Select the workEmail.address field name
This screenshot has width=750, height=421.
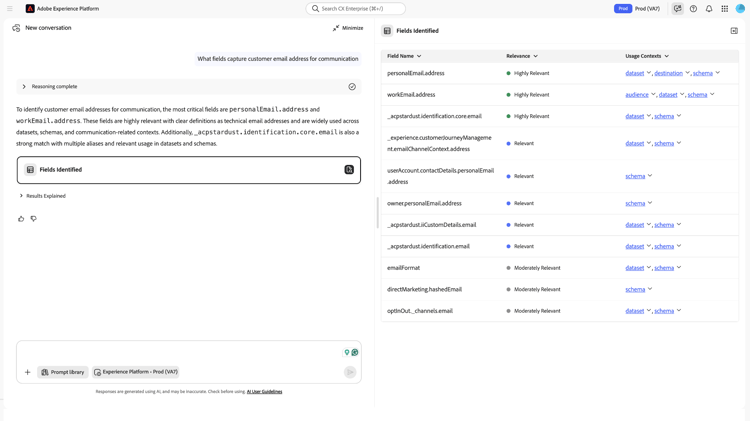(x=411, y=95)
